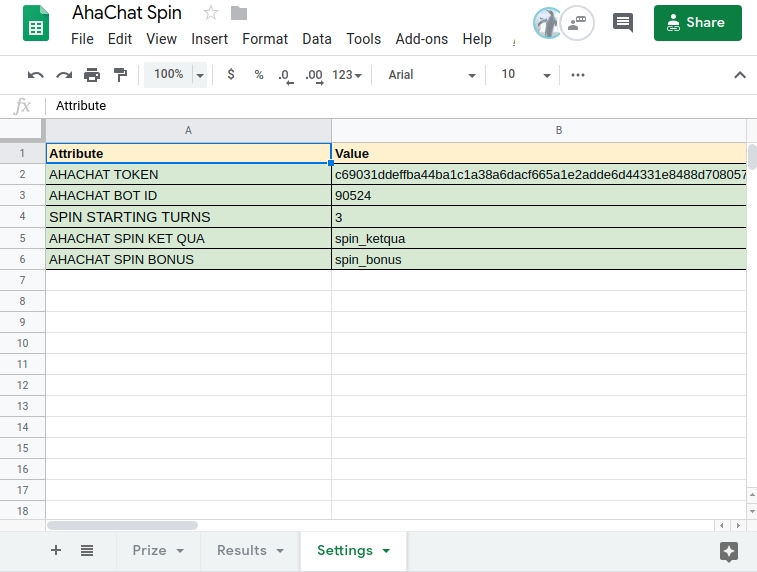Image resolution: width=757 pixels, height=572 pixels.
Task: Star this AhaChat Spin document
Action: (x=211, y=13)
